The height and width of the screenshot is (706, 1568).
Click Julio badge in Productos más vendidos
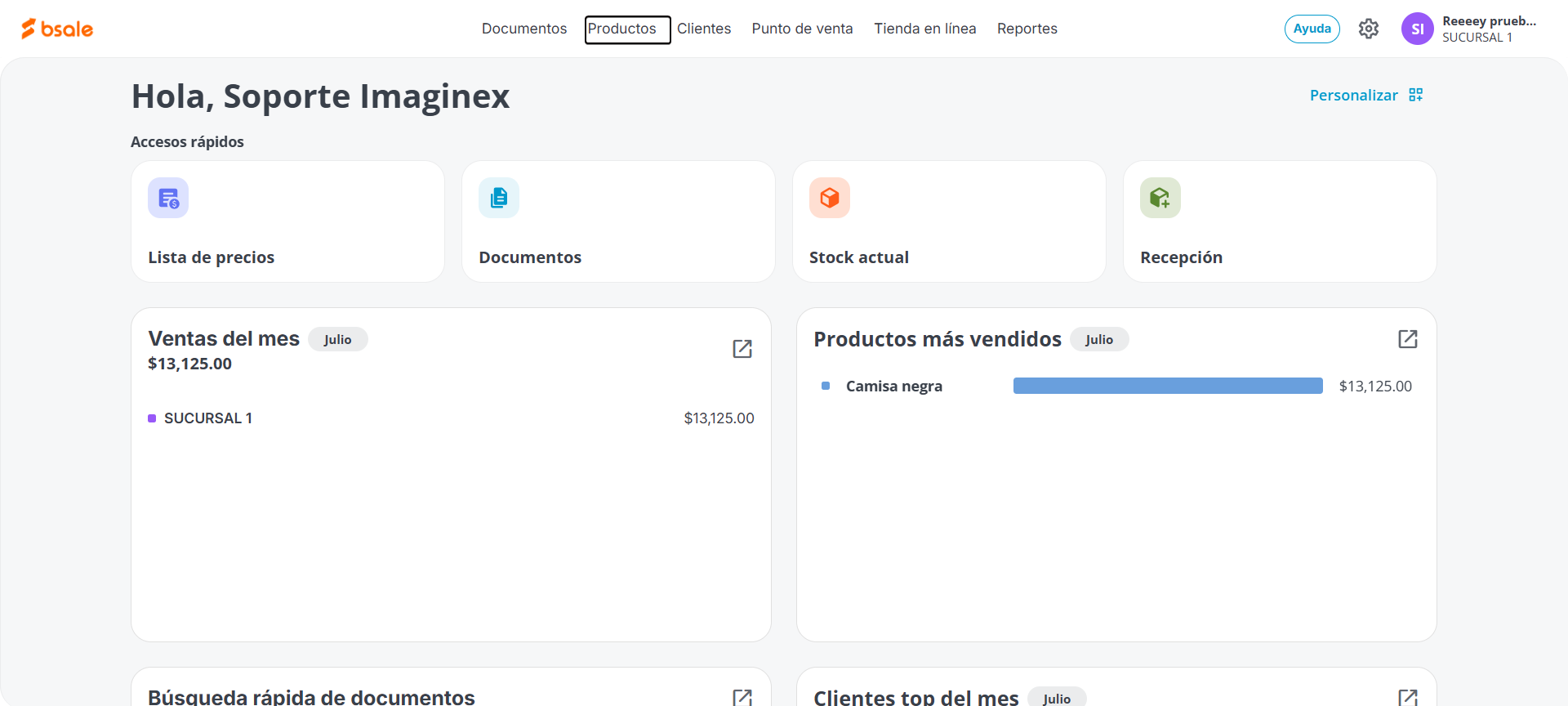tap(1099, 339)
